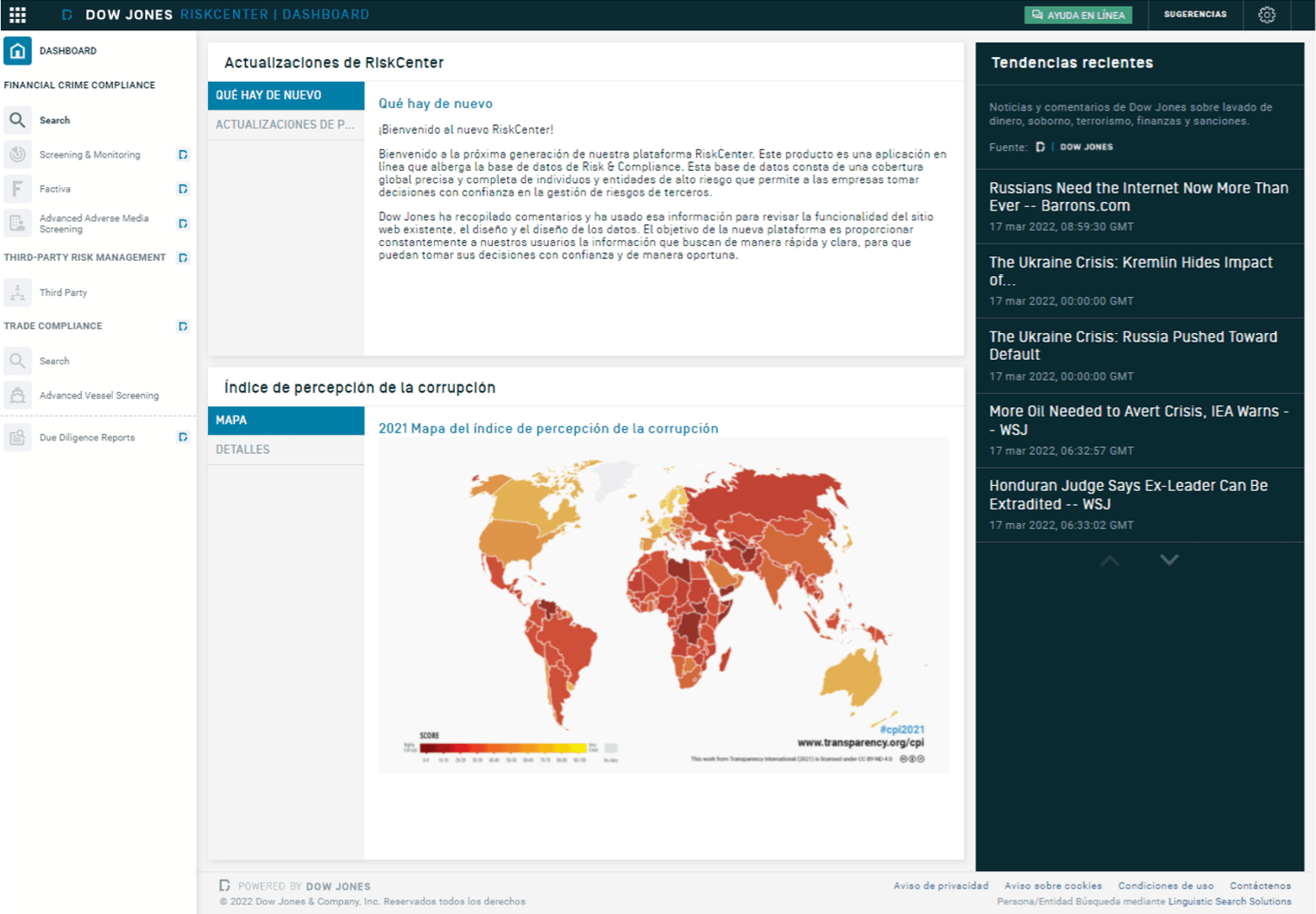Click the AYUDA EN LÍNEA button
Image resolution: width=1316 pixels, height=914 pixels.
point(1078,15)
